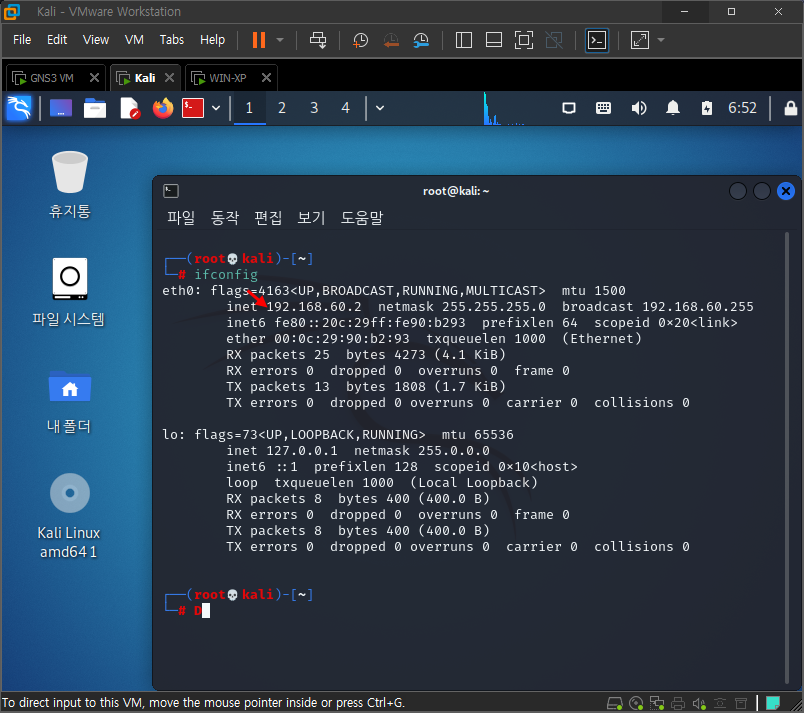Viewport: 804px width, 713px height.
Task: Close the GNS3 VM tab
Action: pos(94,78)
